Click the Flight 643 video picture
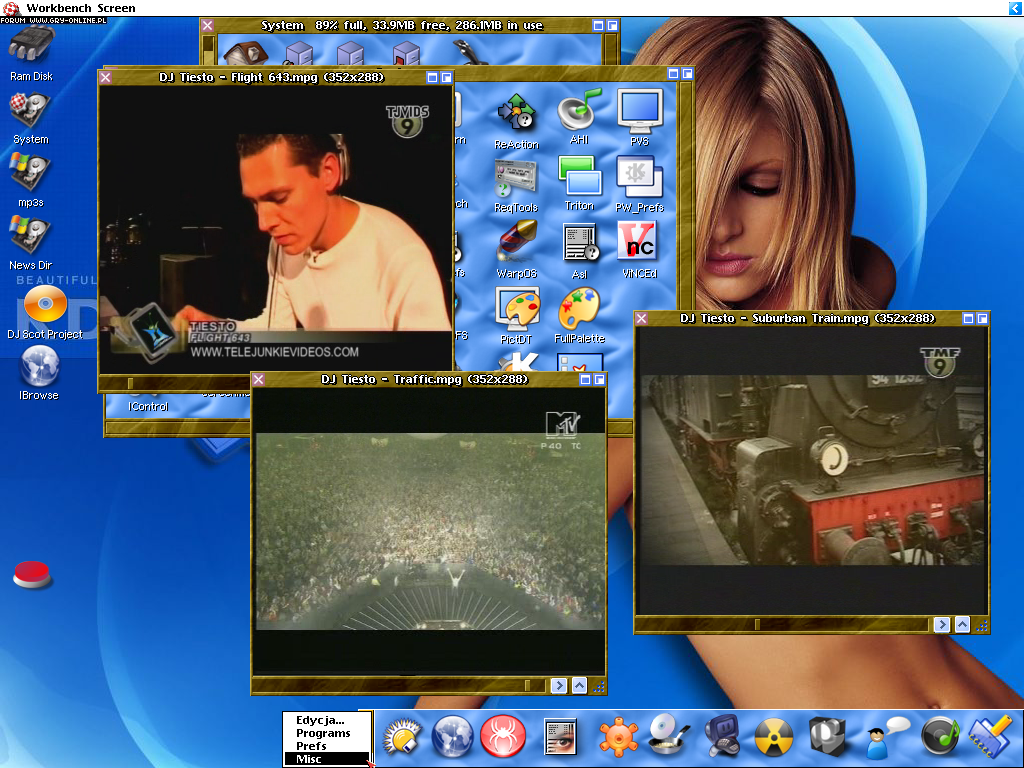The height and width of the screenshot is (768, 1024). tap(276, 229)
